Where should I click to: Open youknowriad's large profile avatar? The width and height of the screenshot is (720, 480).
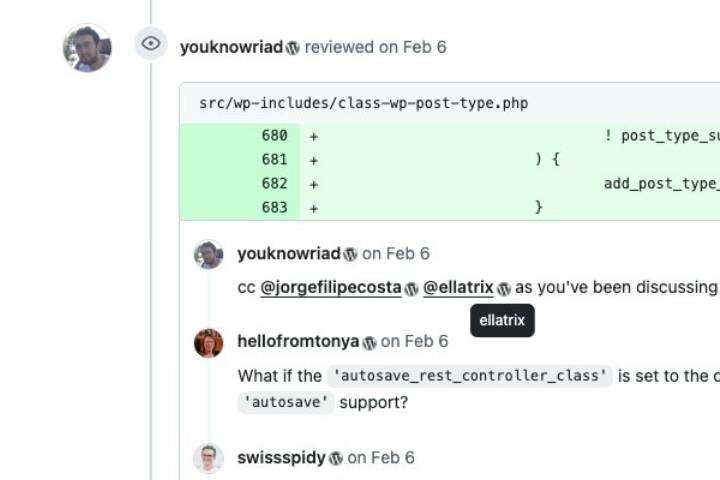point(87,47)
